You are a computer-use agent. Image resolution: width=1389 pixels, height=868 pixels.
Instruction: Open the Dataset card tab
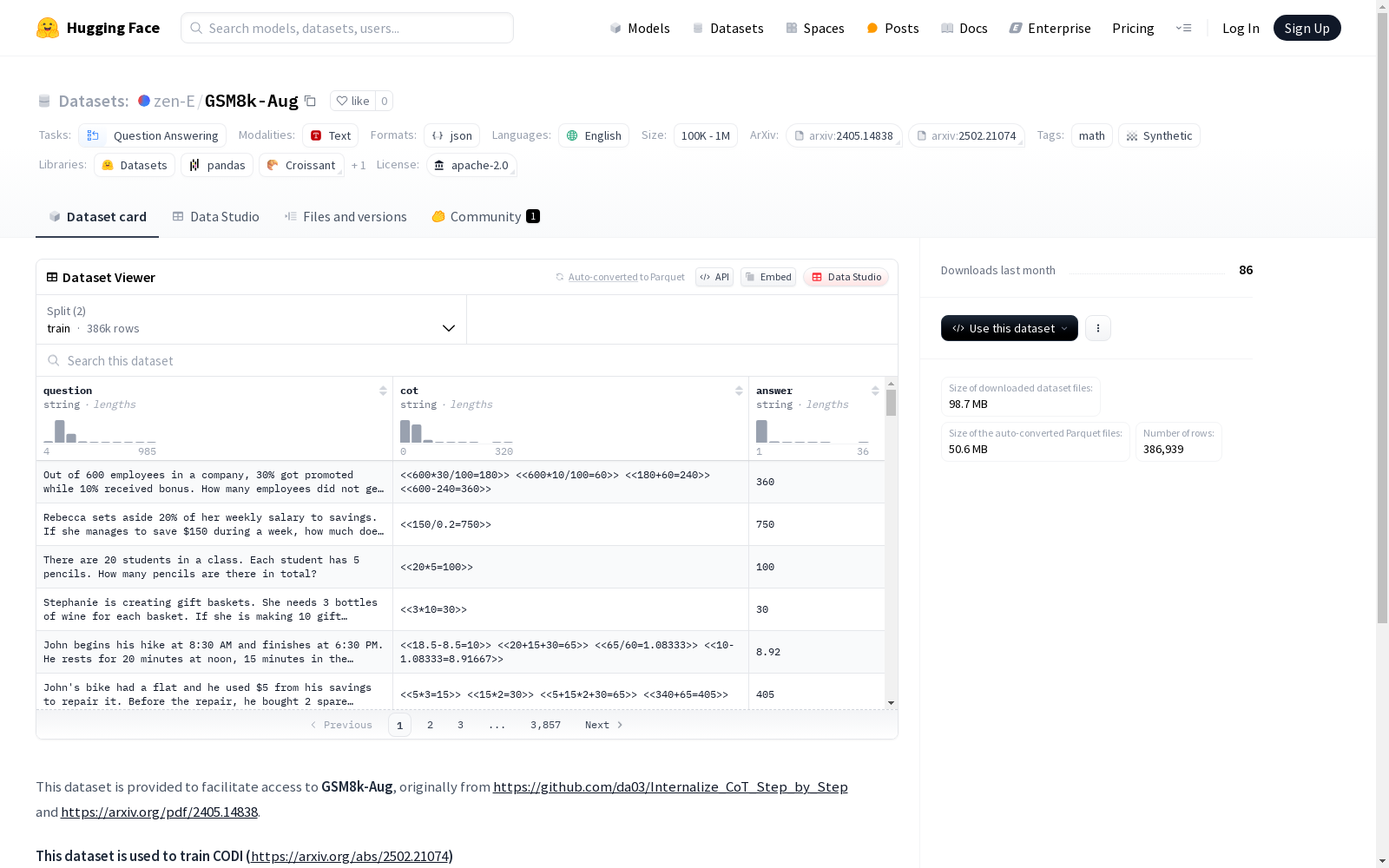click(97, 217)
